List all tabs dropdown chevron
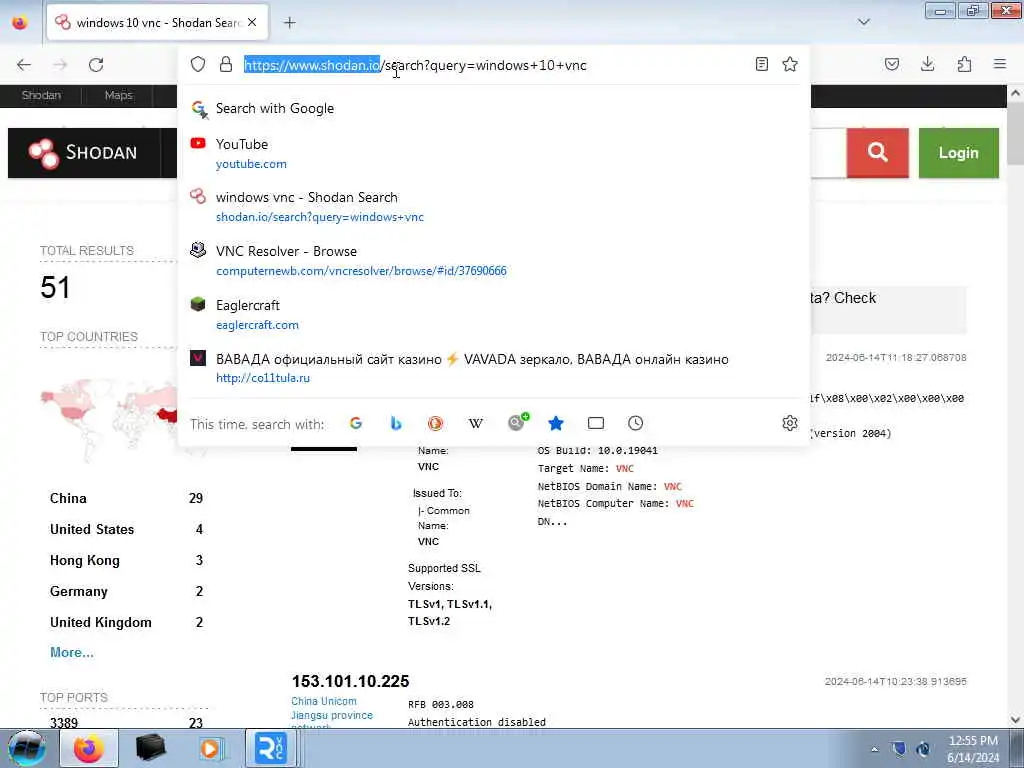The height and width of the screenshot is (768, 1024). (x=864, y=22)
